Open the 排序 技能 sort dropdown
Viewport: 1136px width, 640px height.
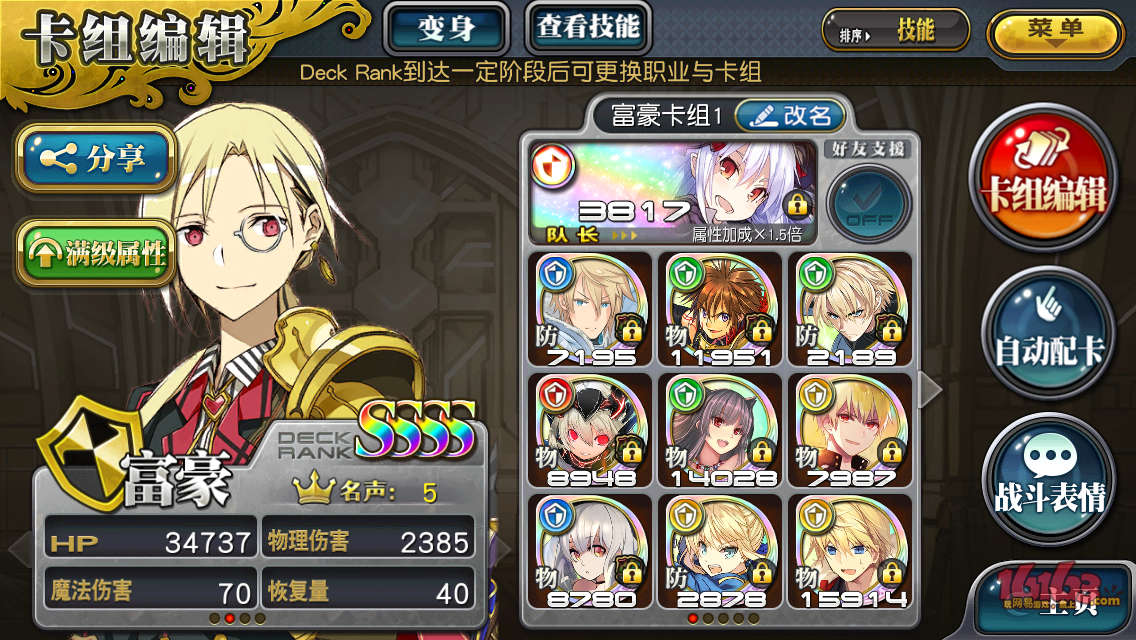[x=895, y=31]
